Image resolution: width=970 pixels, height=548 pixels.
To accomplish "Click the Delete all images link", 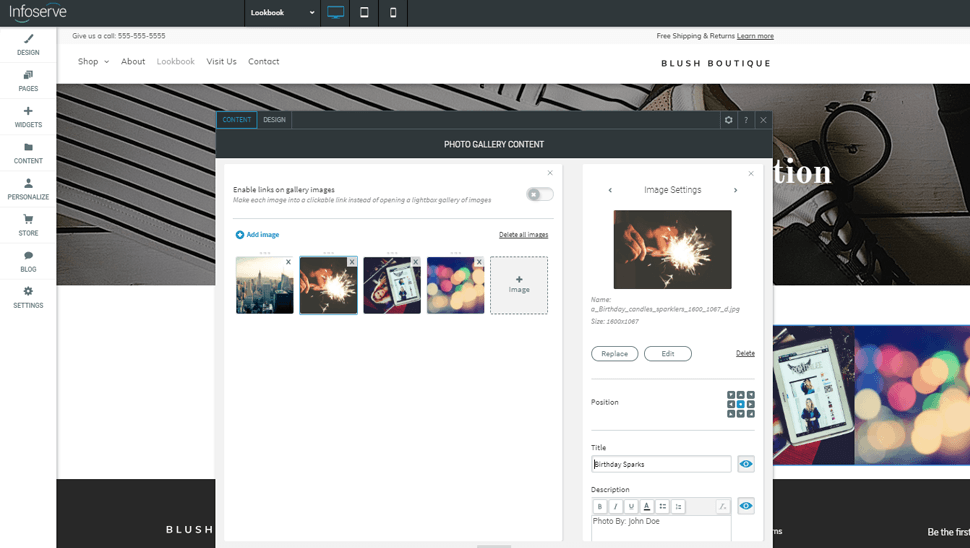I will [x=523, y=235].
